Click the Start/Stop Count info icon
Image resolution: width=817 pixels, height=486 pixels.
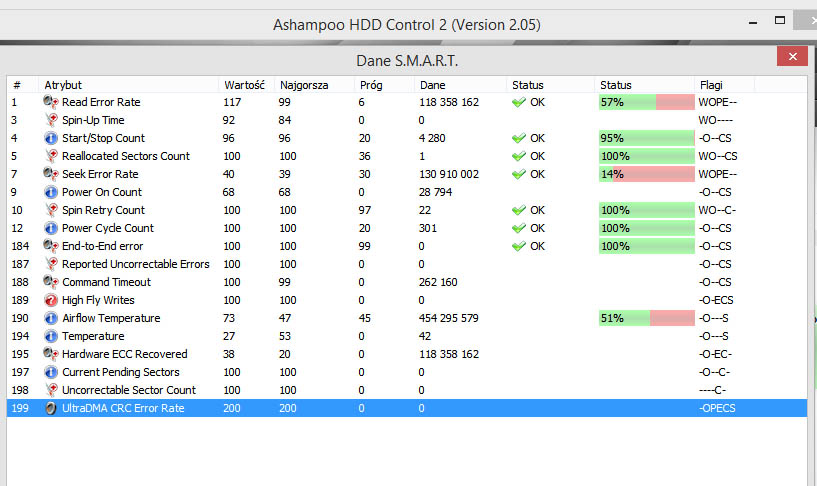click(x=51, y=138)
